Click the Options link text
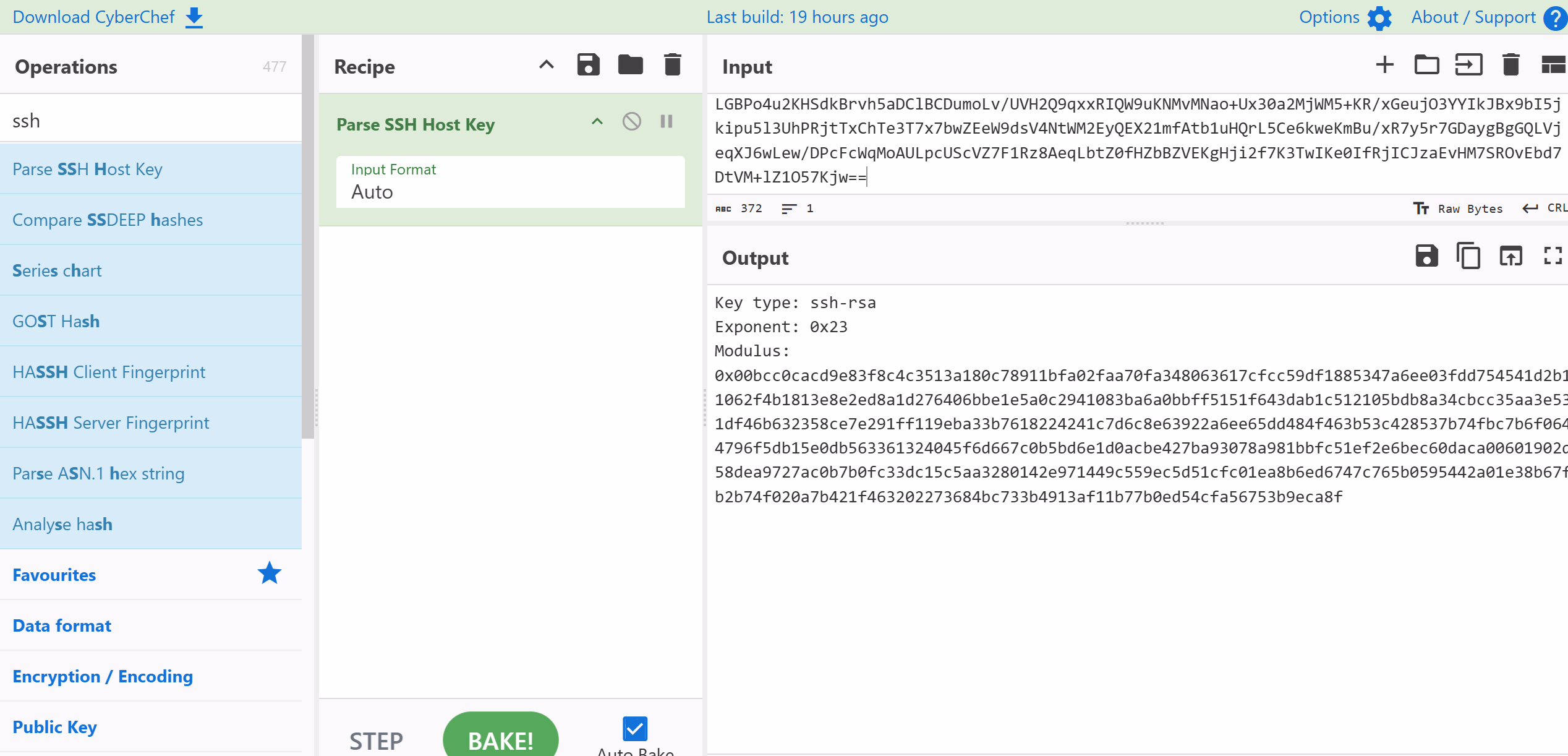 click(1329, 17)
